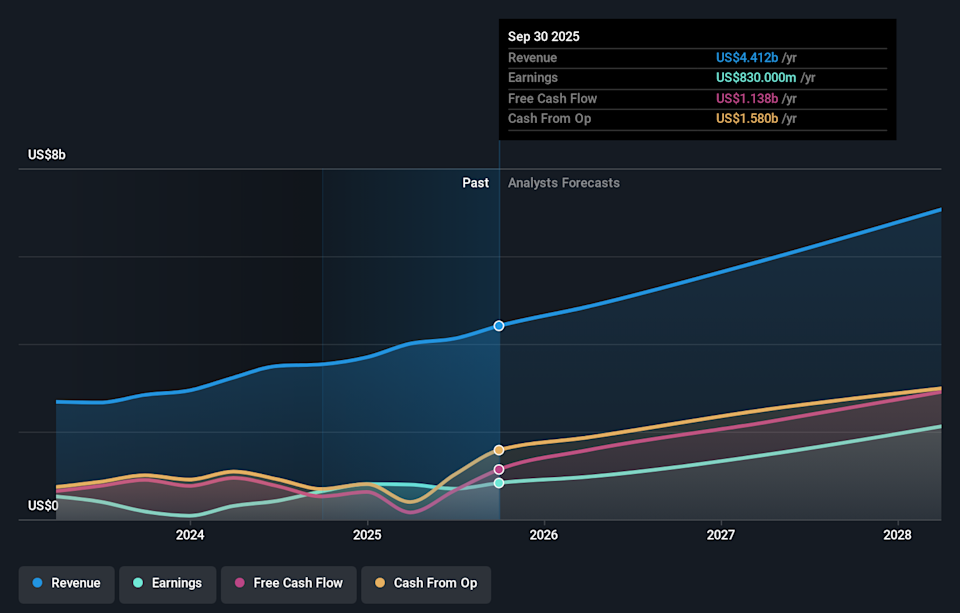Viewport: 960px width, 613px height.
Task: Click the orange Cash From Op marker
Action: coord(499,450)
